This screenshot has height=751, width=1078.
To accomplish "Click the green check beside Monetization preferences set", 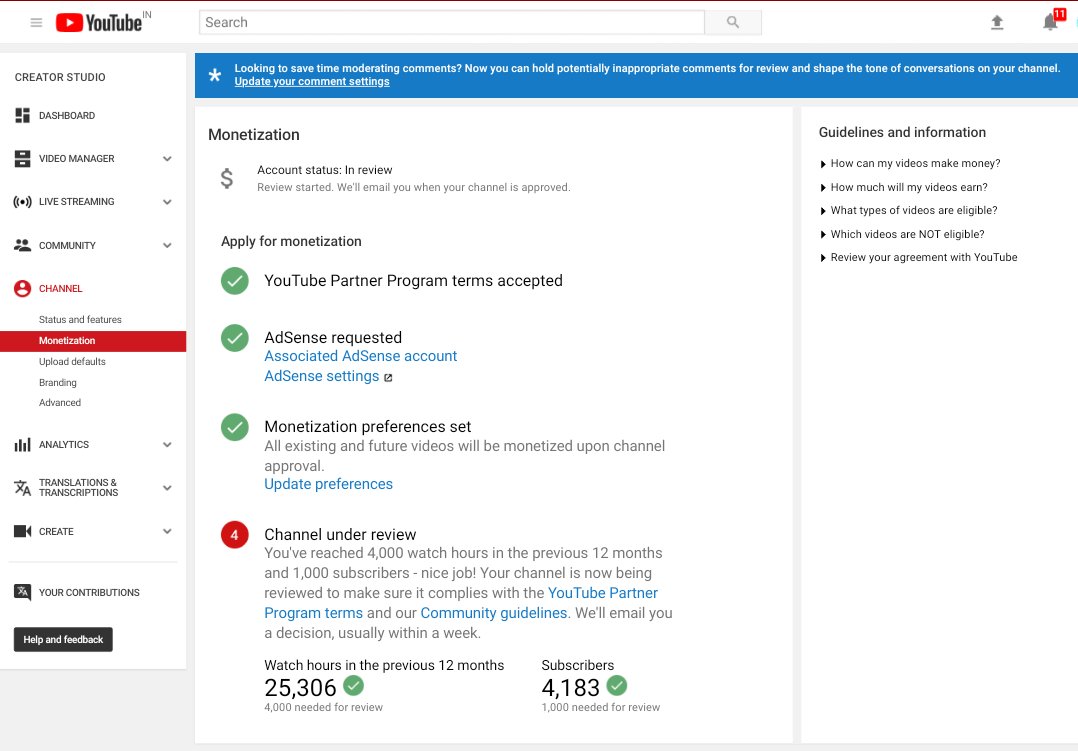I will pos(234,427).
